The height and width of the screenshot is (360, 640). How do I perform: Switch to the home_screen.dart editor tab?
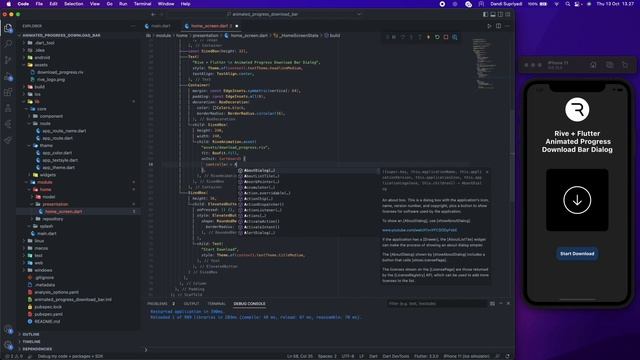pos(210,26)
